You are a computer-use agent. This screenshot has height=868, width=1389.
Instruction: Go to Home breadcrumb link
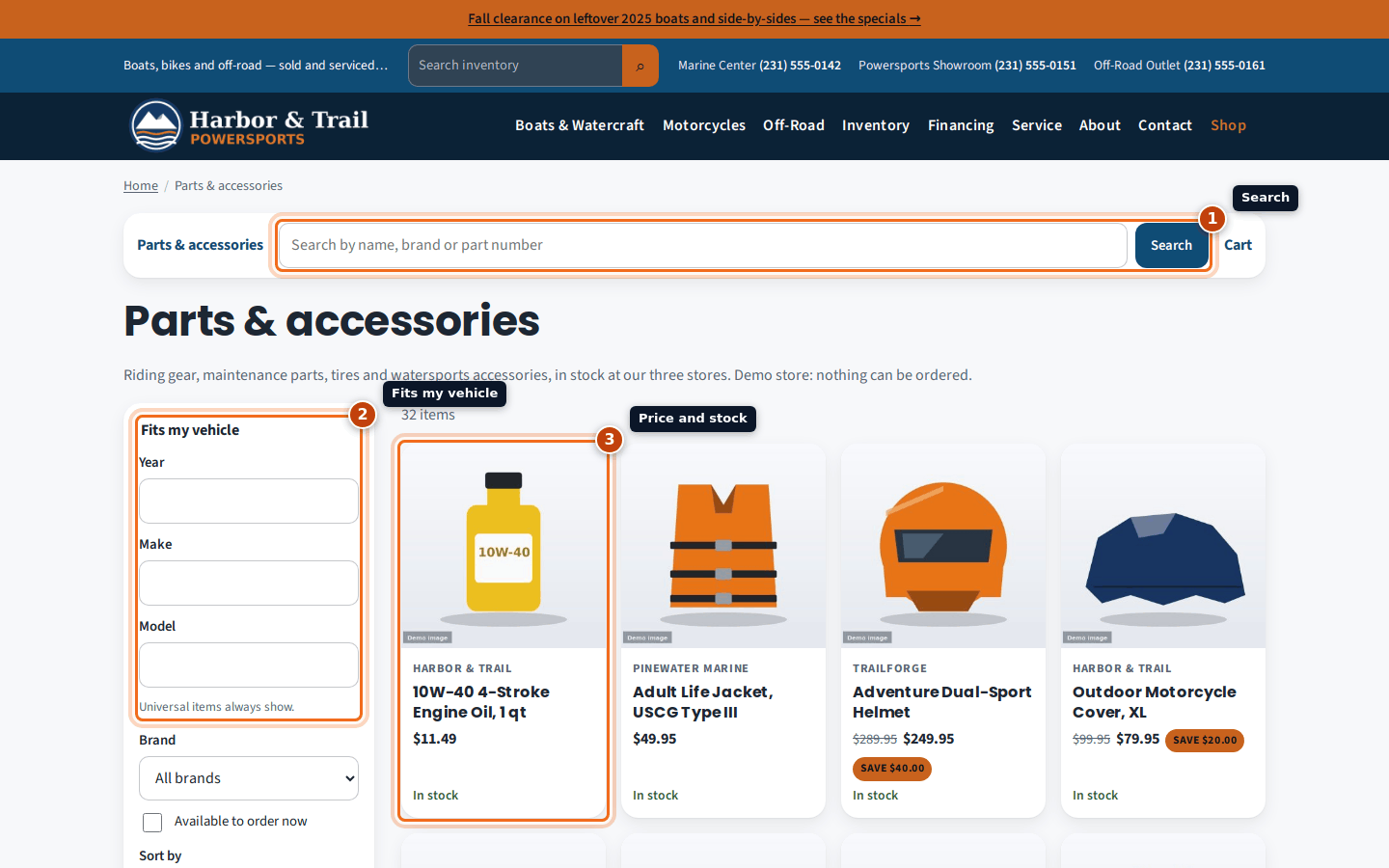[x=141, y=185]
